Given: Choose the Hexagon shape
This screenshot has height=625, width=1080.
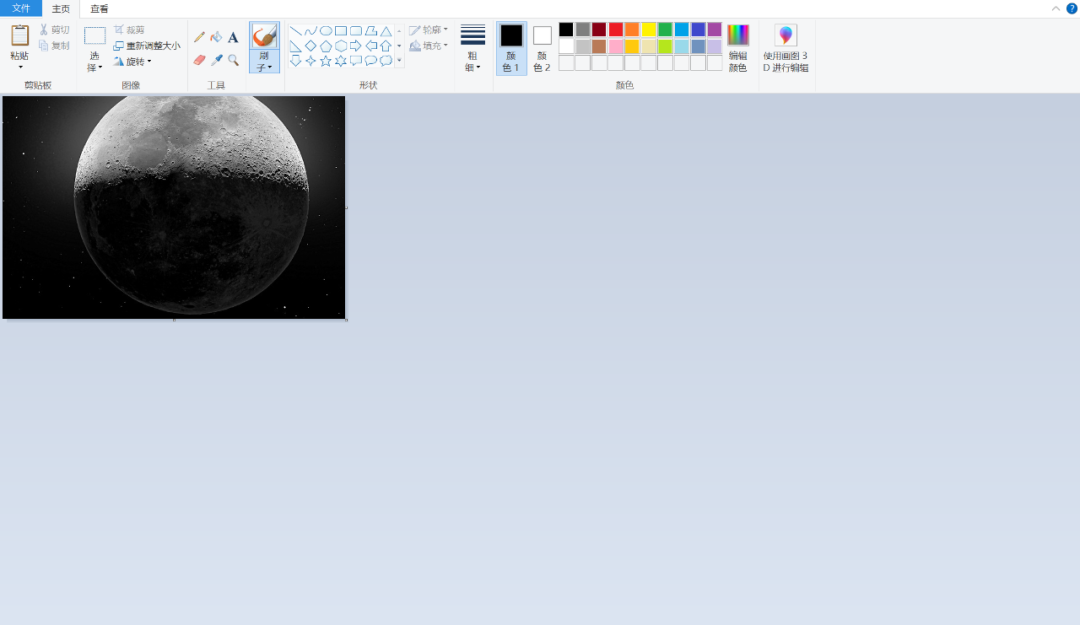Looking at the screenshot, I should (341, 46).
